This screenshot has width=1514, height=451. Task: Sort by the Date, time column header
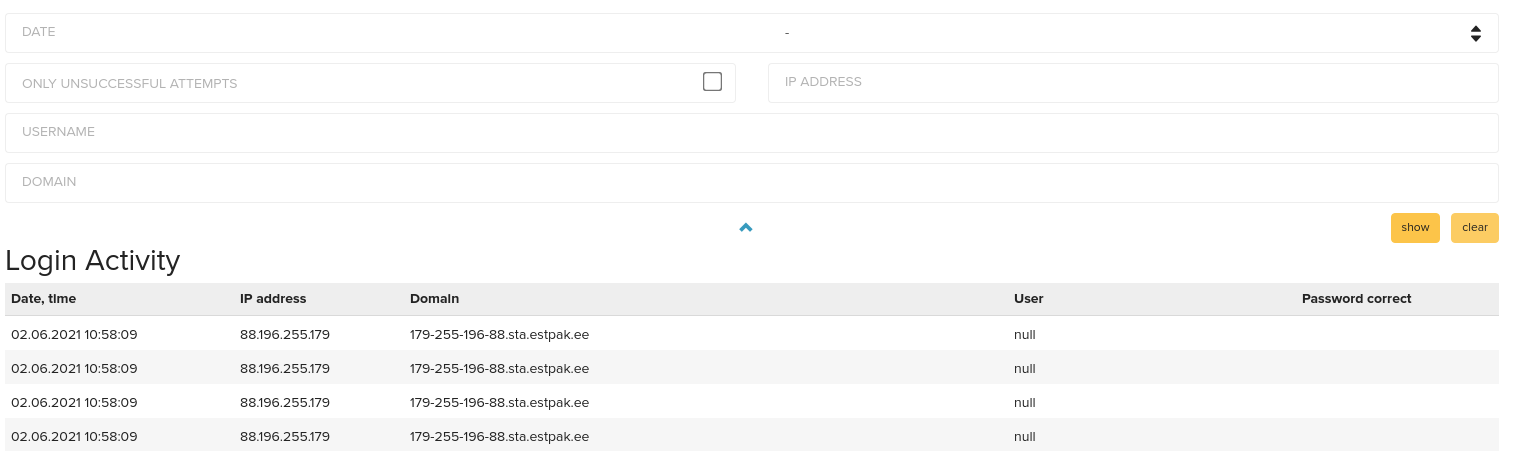pos(43,299)
